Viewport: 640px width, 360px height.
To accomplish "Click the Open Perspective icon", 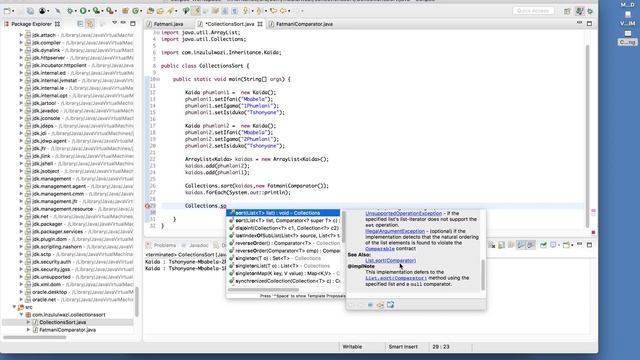I will 567,11.
